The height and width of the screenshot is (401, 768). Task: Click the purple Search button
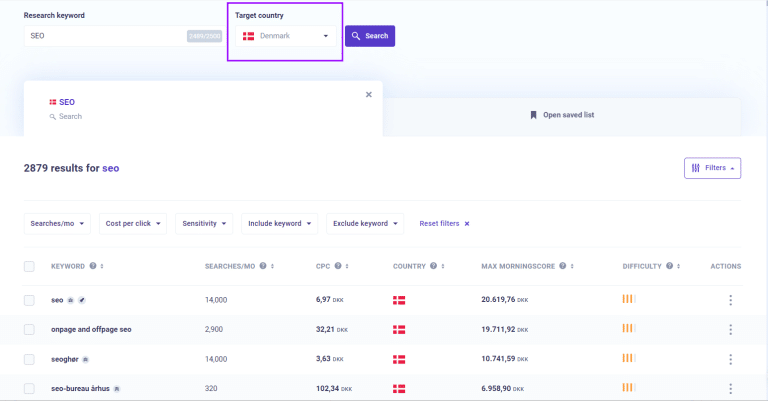[x=370, y=36]
